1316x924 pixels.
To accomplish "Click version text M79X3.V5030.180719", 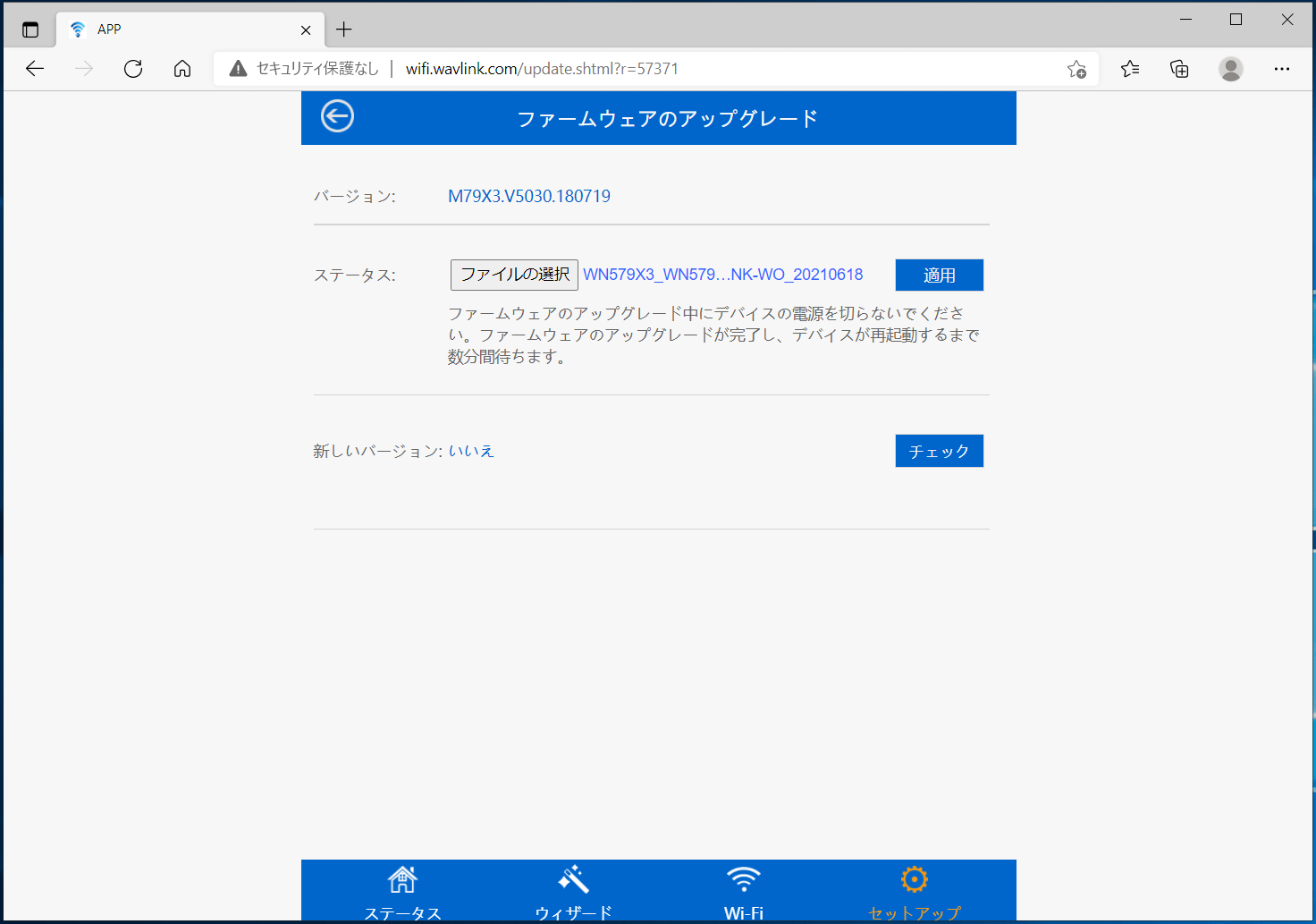I will 529,196.
